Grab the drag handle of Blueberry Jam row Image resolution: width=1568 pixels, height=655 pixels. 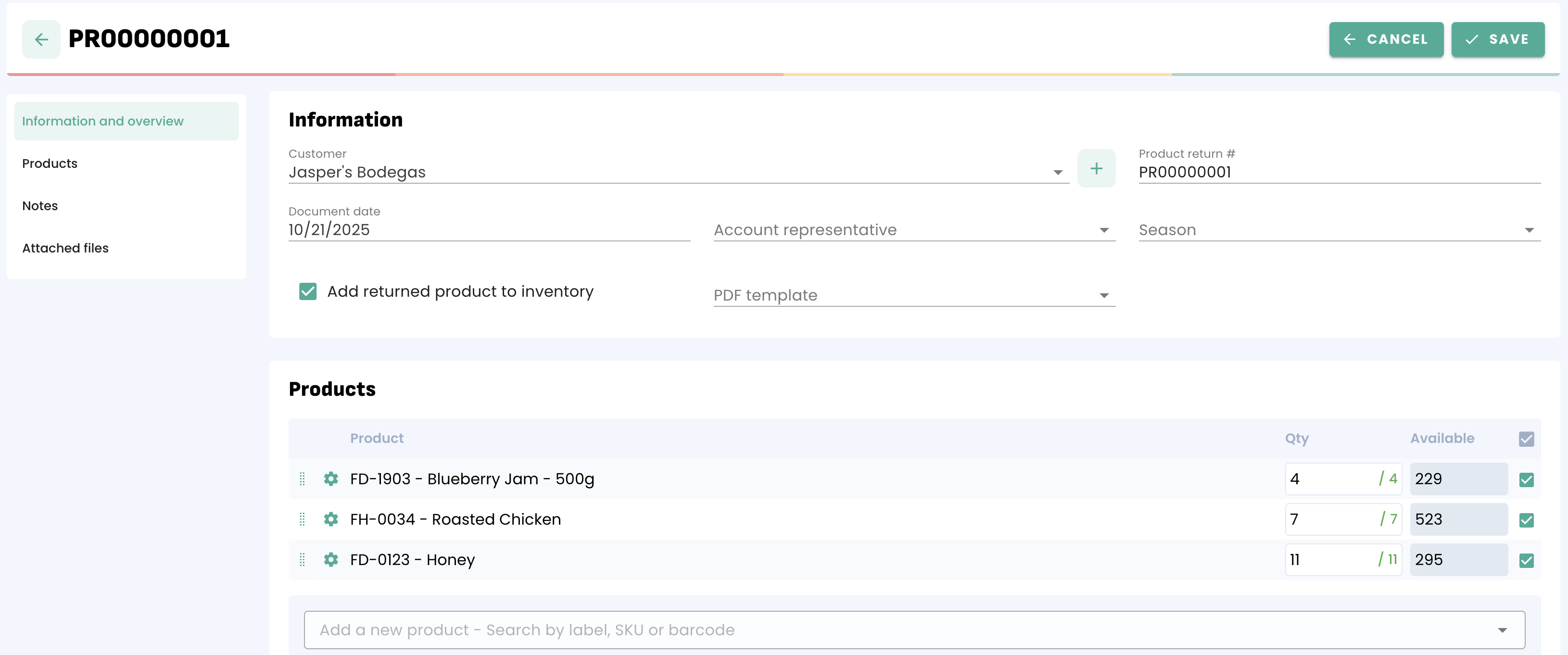click(x=302, y=479)
